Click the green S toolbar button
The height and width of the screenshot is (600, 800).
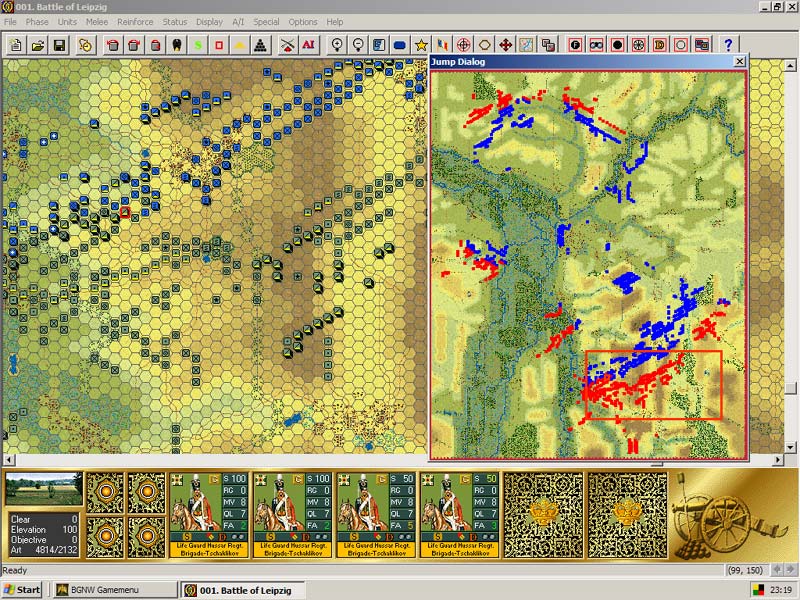point(198,45)
